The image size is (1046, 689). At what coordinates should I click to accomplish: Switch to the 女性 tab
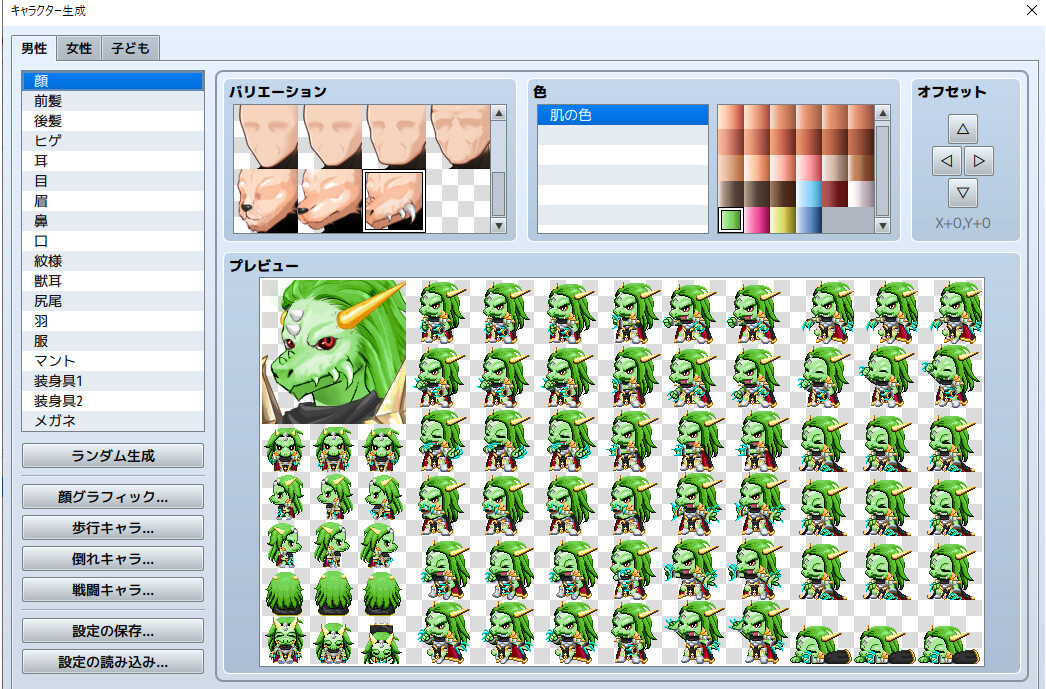(x=79, y=48)
